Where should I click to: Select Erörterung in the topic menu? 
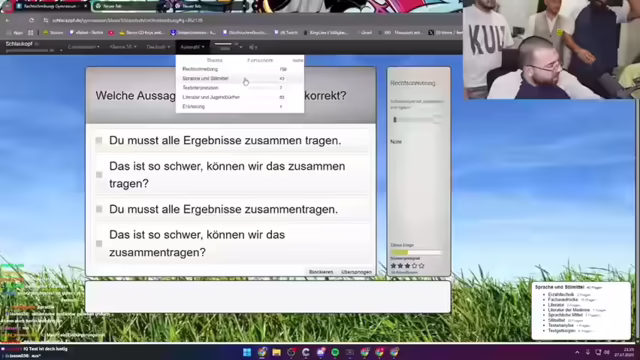click(x=240, y=107)
